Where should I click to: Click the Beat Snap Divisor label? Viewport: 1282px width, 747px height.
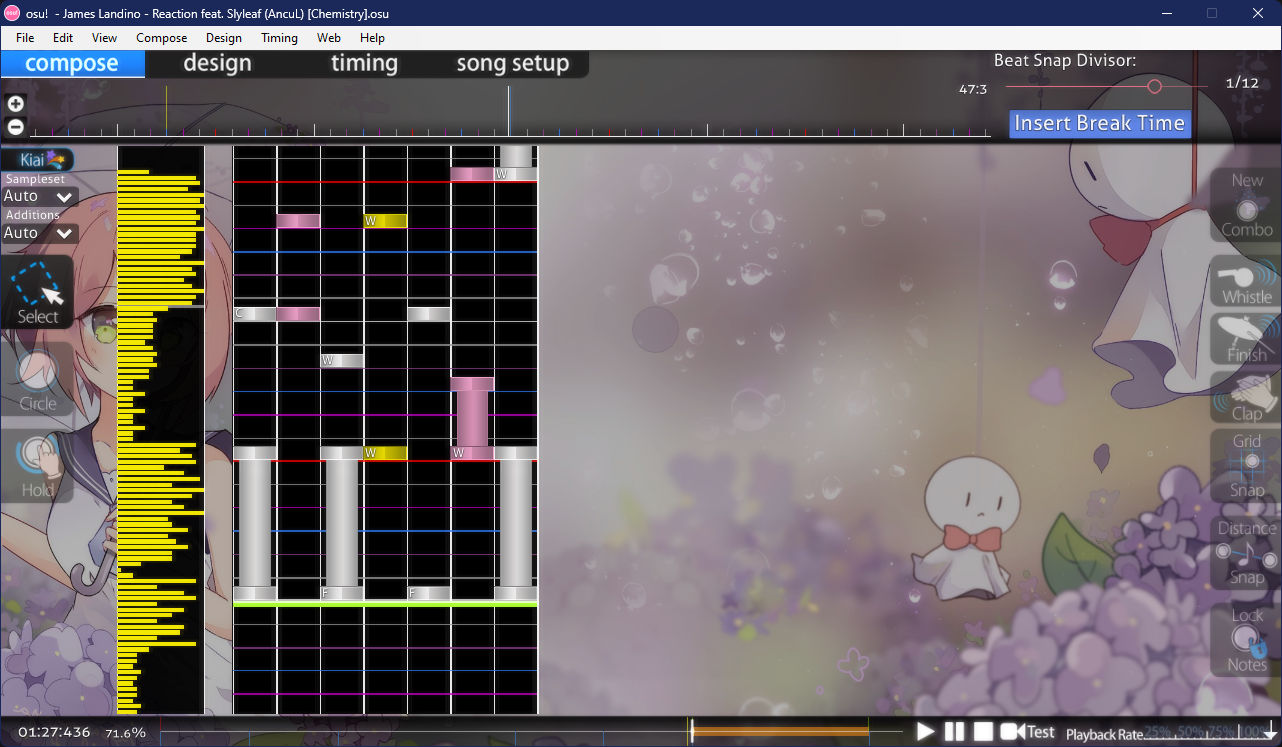point(1065,61)
